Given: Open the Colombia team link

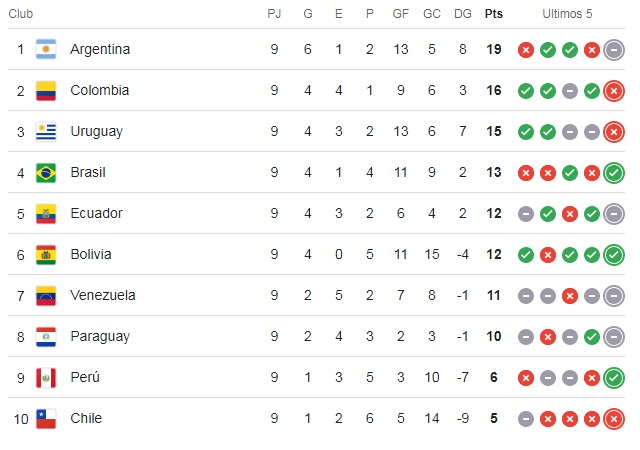Looking at the screenshot, I should tap(99, 90).
